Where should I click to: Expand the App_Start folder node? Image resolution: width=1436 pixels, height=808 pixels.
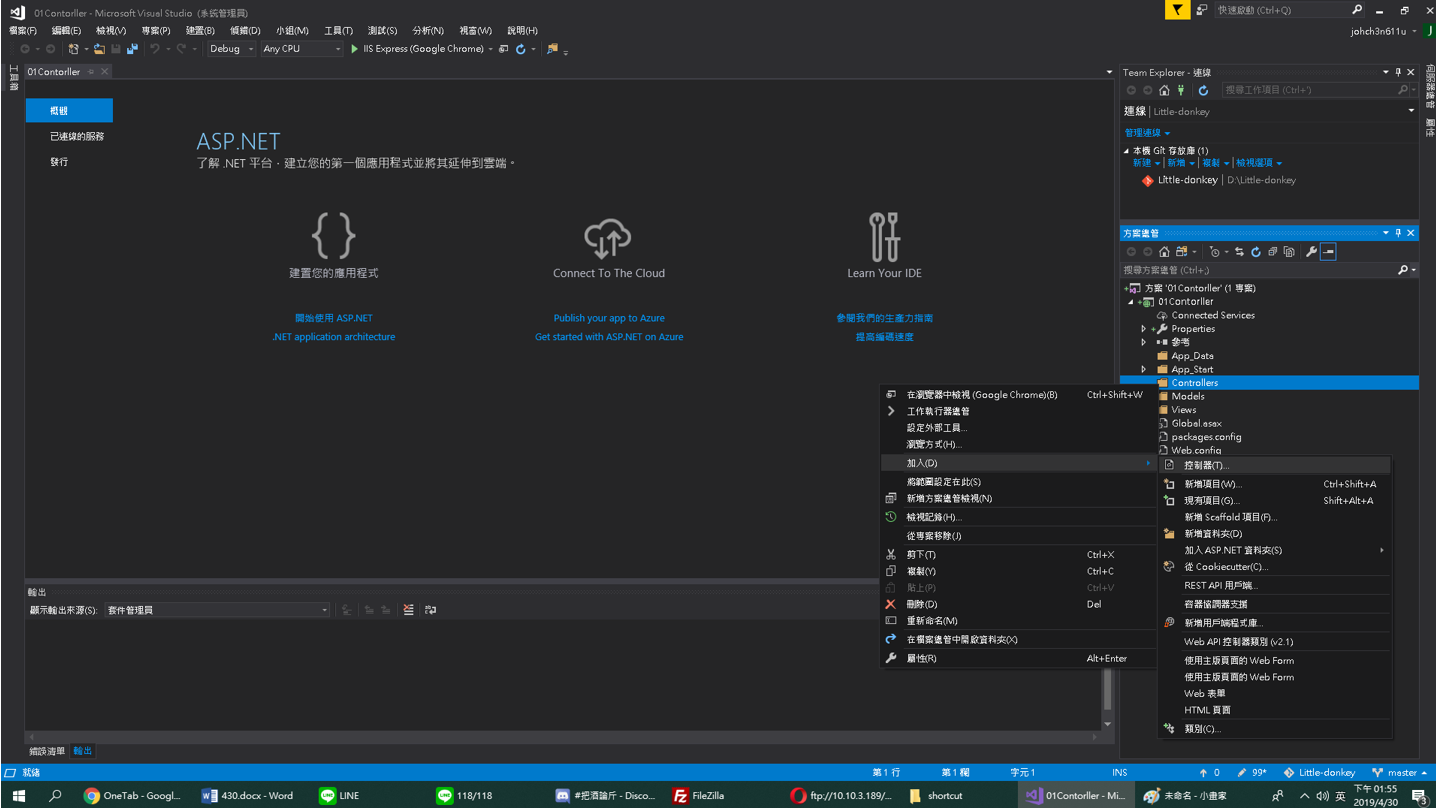pyautogui.click(x=1144, y=370)
